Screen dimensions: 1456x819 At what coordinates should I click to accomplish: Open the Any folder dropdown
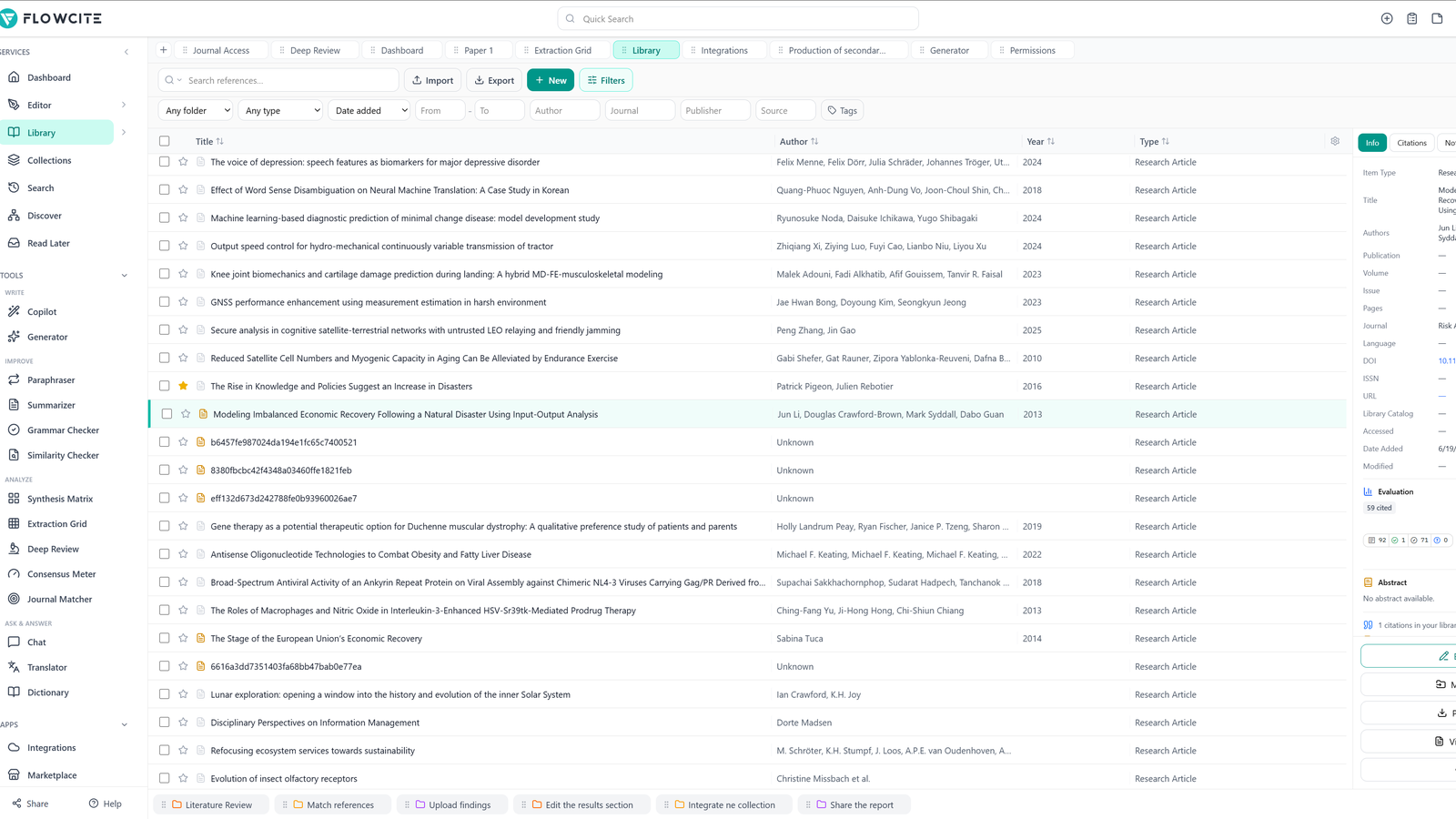[x=196, y=110]
